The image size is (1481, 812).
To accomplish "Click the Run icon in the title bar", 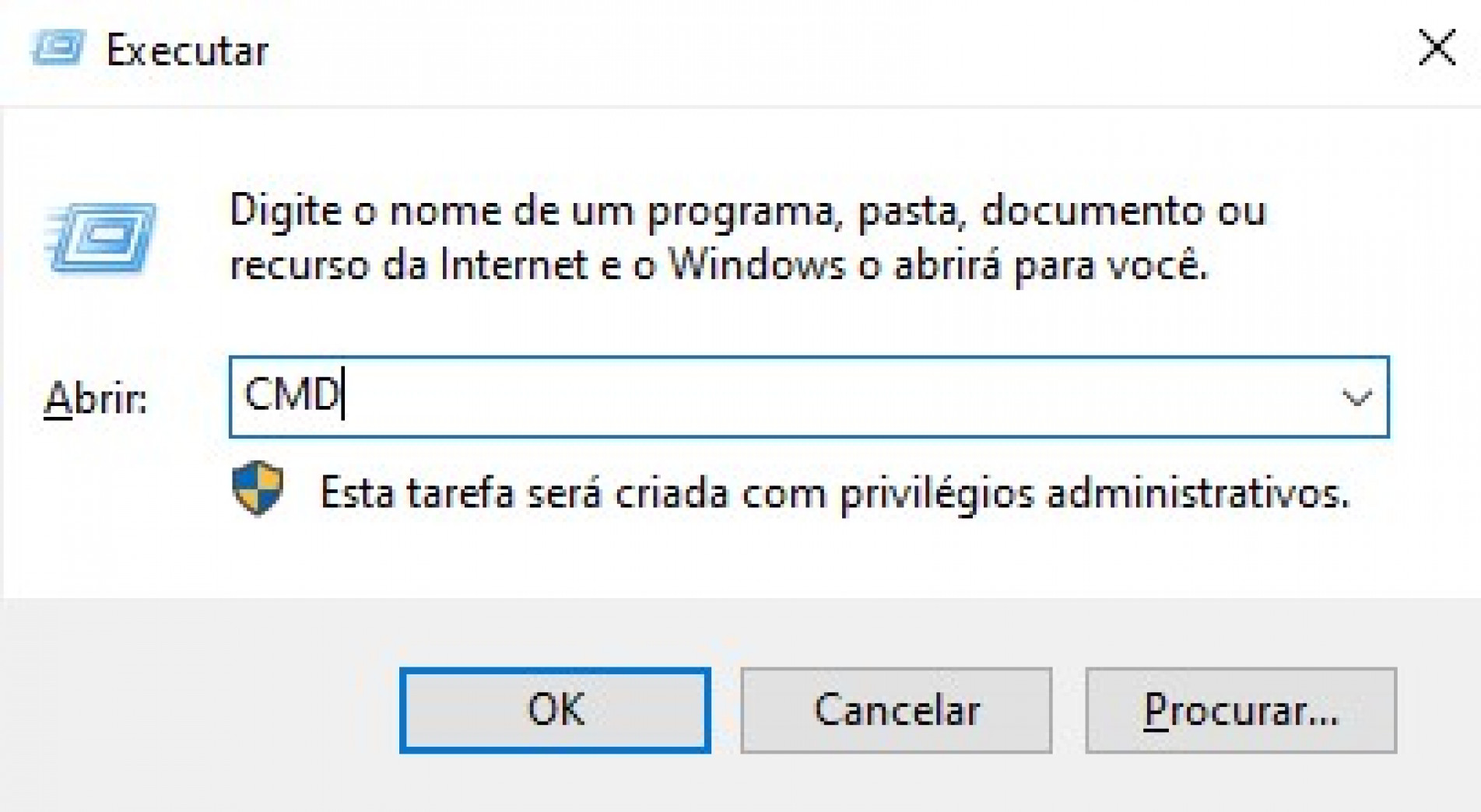I will pos(58,48).
